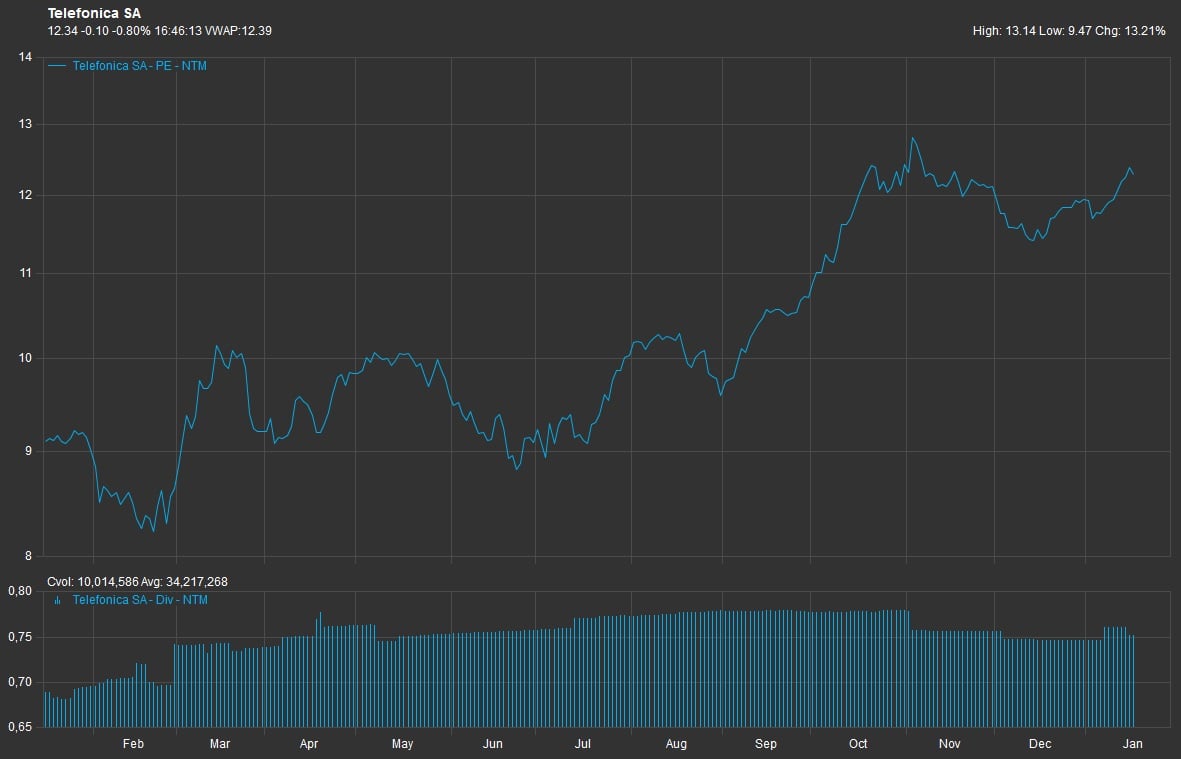Screen dimensions: 1181x759
Task: Click the 12 value on the PE axis
Action: [26, 195]
